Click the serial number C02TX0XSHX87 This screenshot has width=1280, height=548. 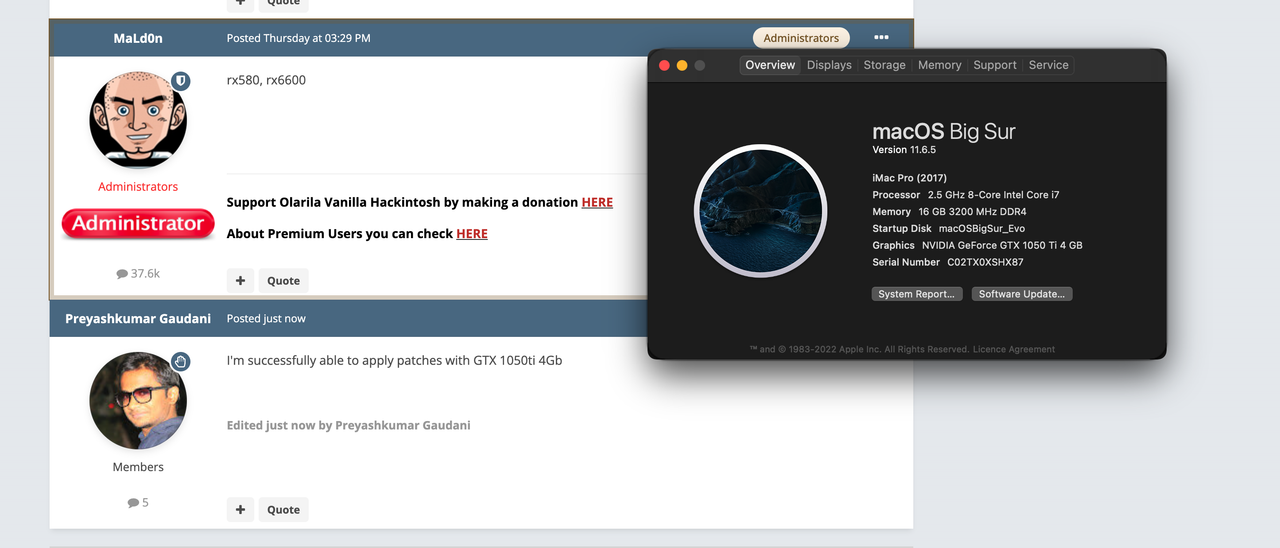point(985,262)
